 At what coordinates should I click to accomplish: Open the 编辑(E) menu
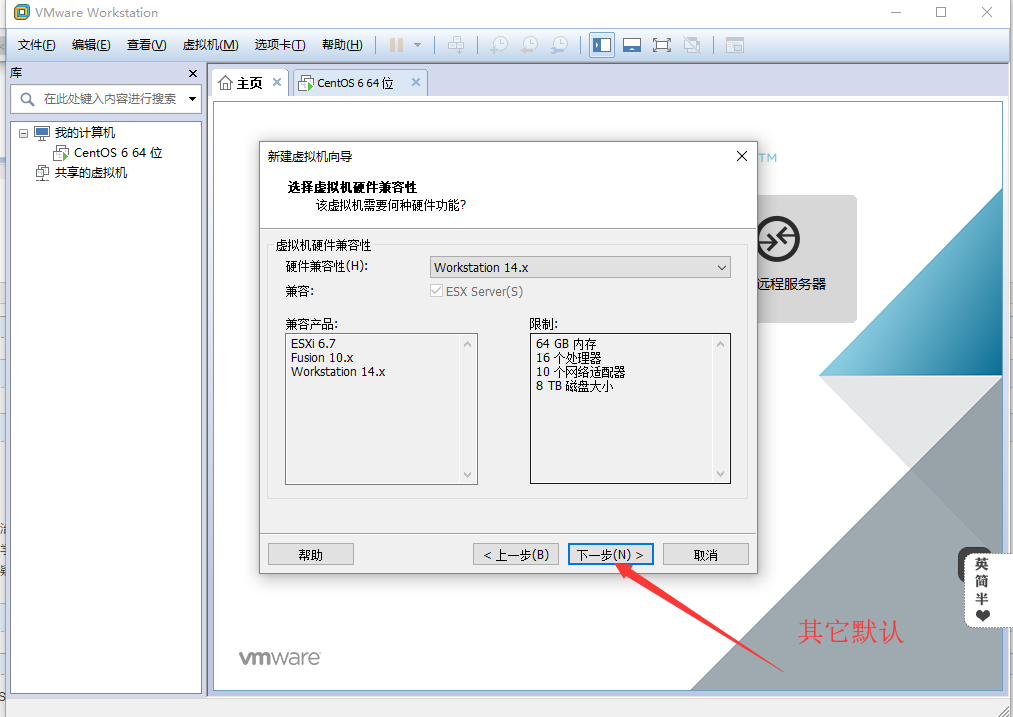pos(91,45)
